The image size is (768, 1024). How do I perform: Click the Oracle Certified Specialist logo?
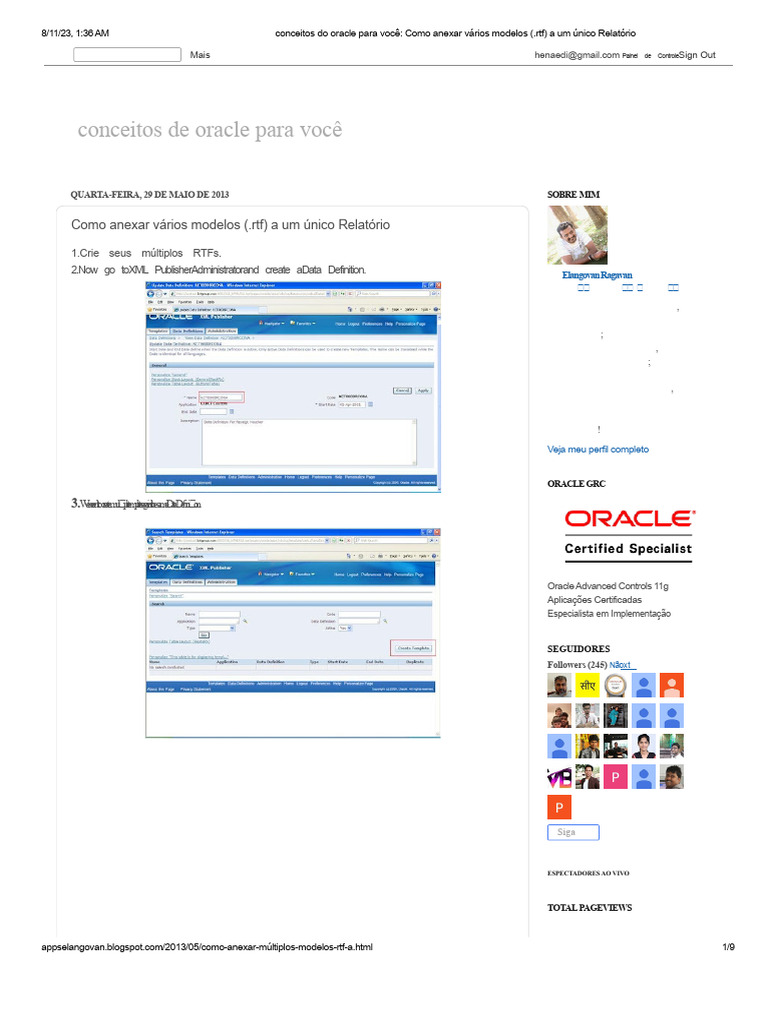point(628,534)
